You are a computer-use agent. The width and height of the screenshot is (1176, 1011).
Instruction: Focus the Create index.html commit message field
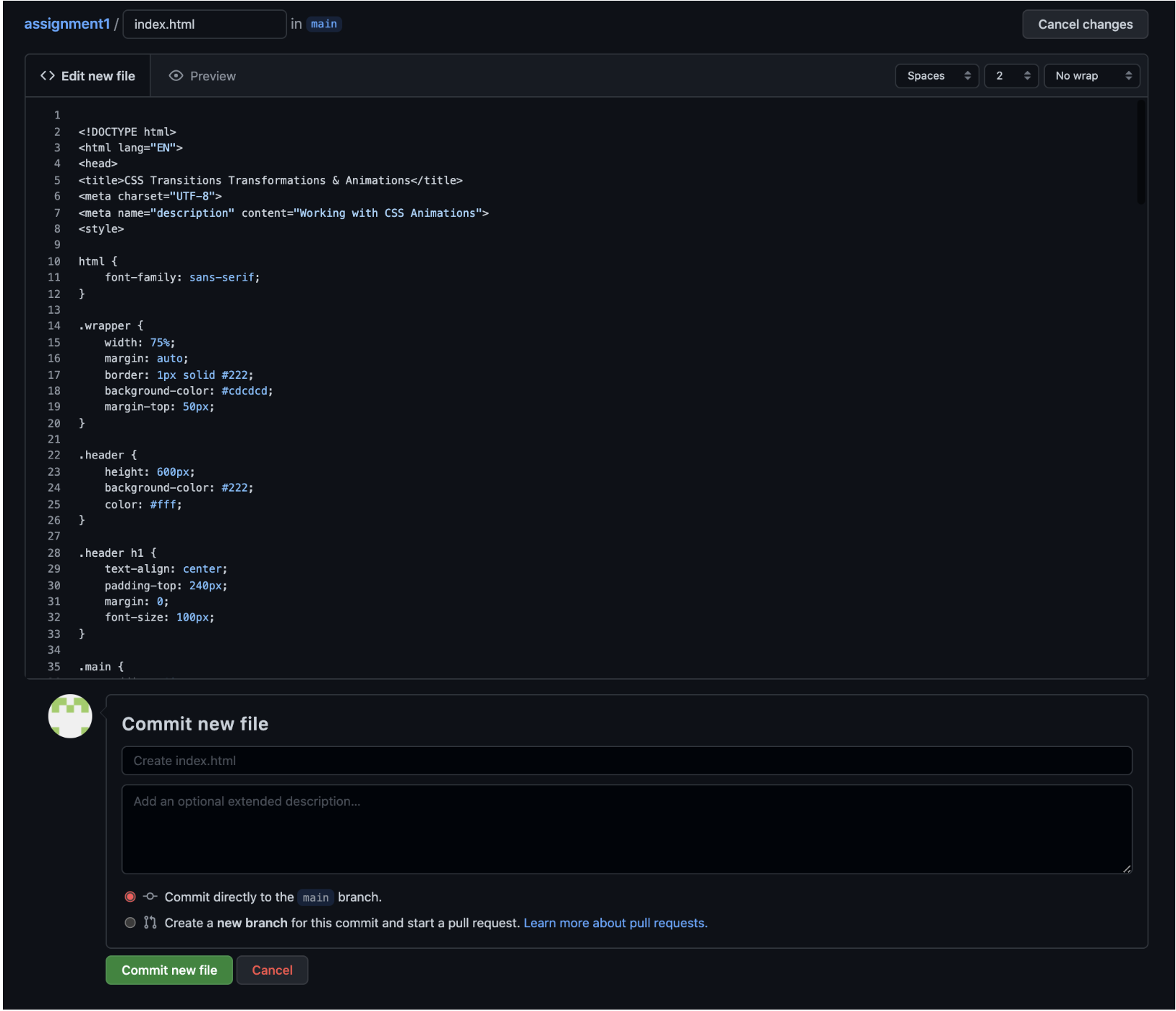(x=626, y=761)
